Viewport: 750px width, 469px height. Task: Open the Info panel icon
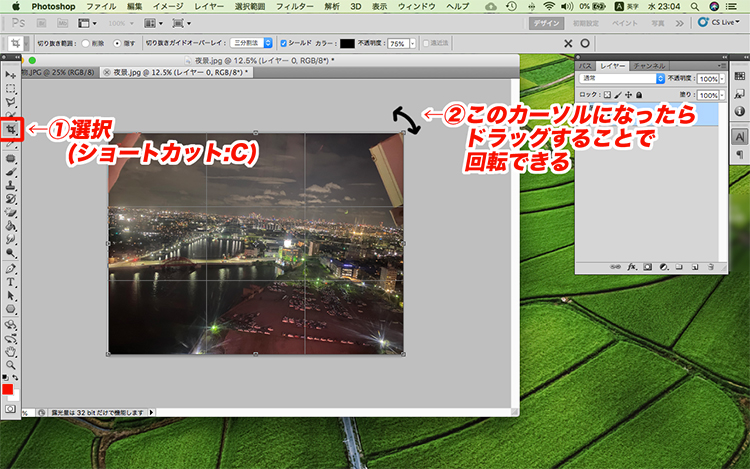pyautogui.click(x=739, y=111)
